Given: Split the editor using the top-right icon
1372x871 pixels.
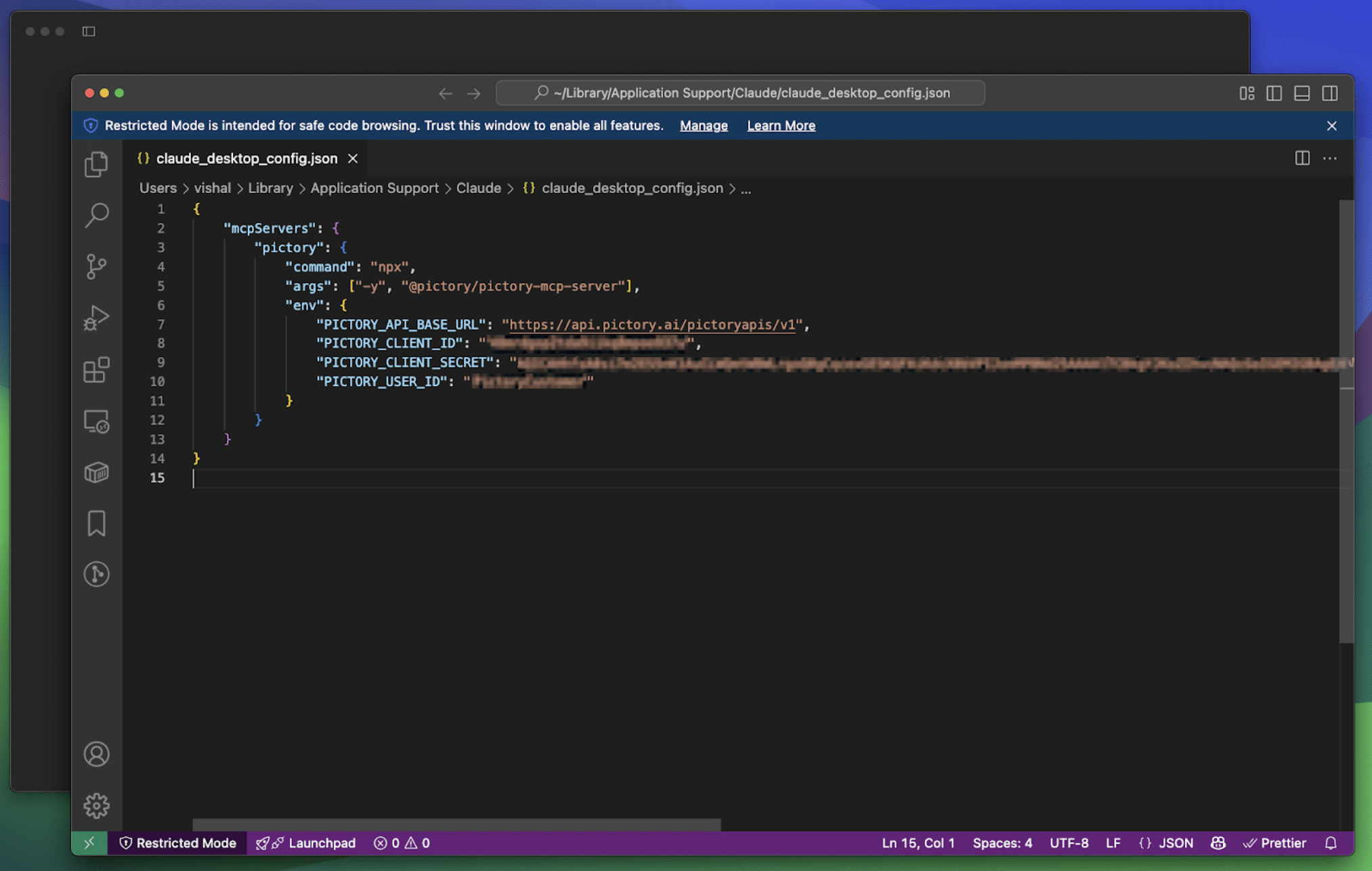Looking at the screenshot, I should [x=1301, y=158].
